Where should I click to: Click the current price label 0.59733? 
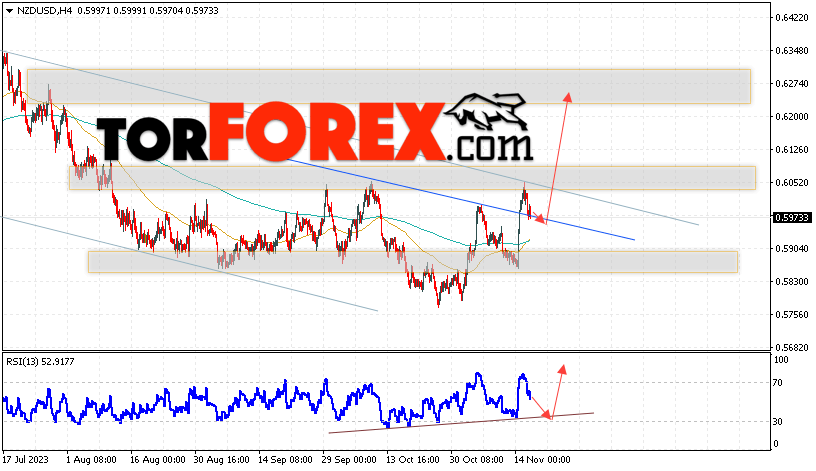point(792,218)
